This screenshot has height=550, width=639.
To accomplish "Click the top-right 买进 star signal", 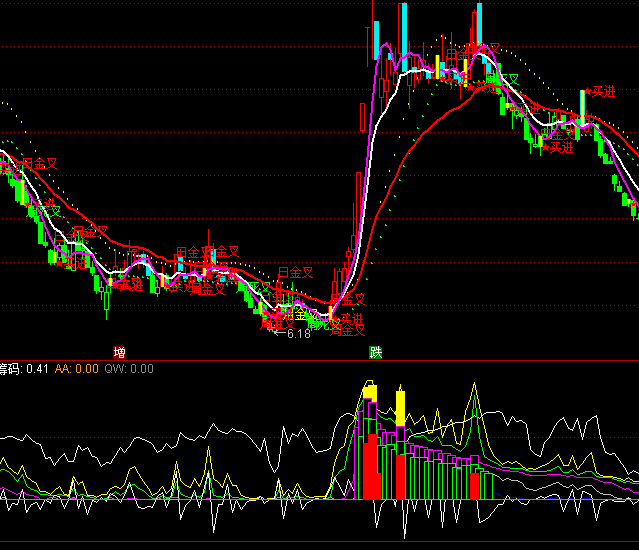I will pyautogui.click(x=602, y=91).
